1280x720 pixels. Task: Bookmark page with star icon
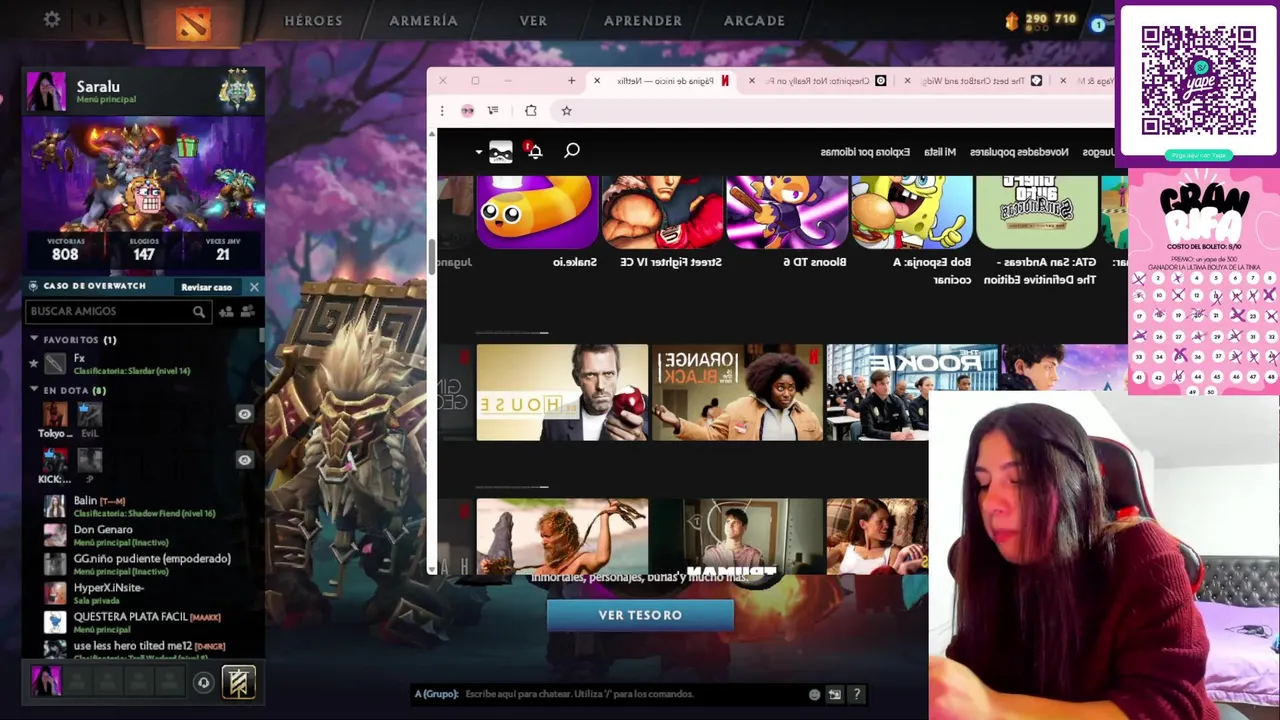pyautogui.click(x=566, y=111)
